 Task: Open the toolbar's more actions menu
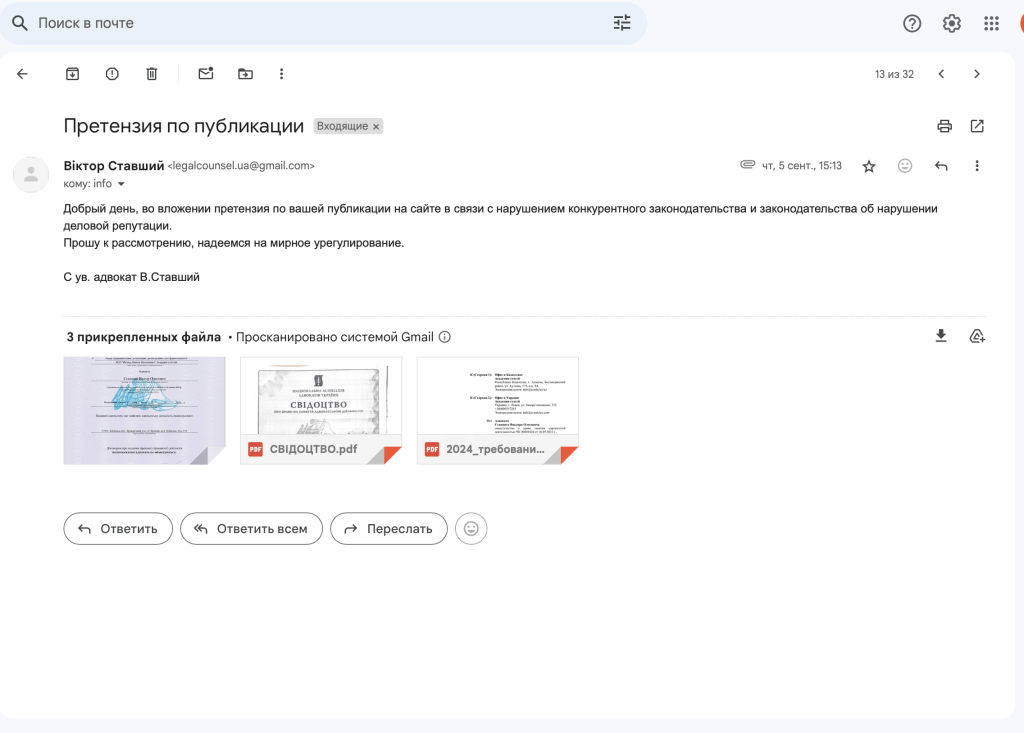281,74
